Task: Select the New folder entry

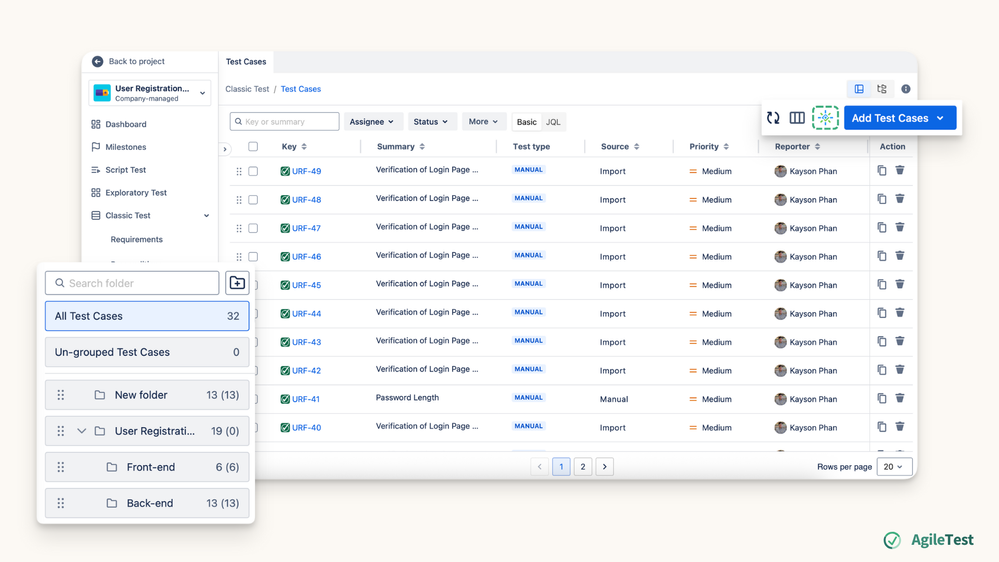Action: click(x=147, y=395)
